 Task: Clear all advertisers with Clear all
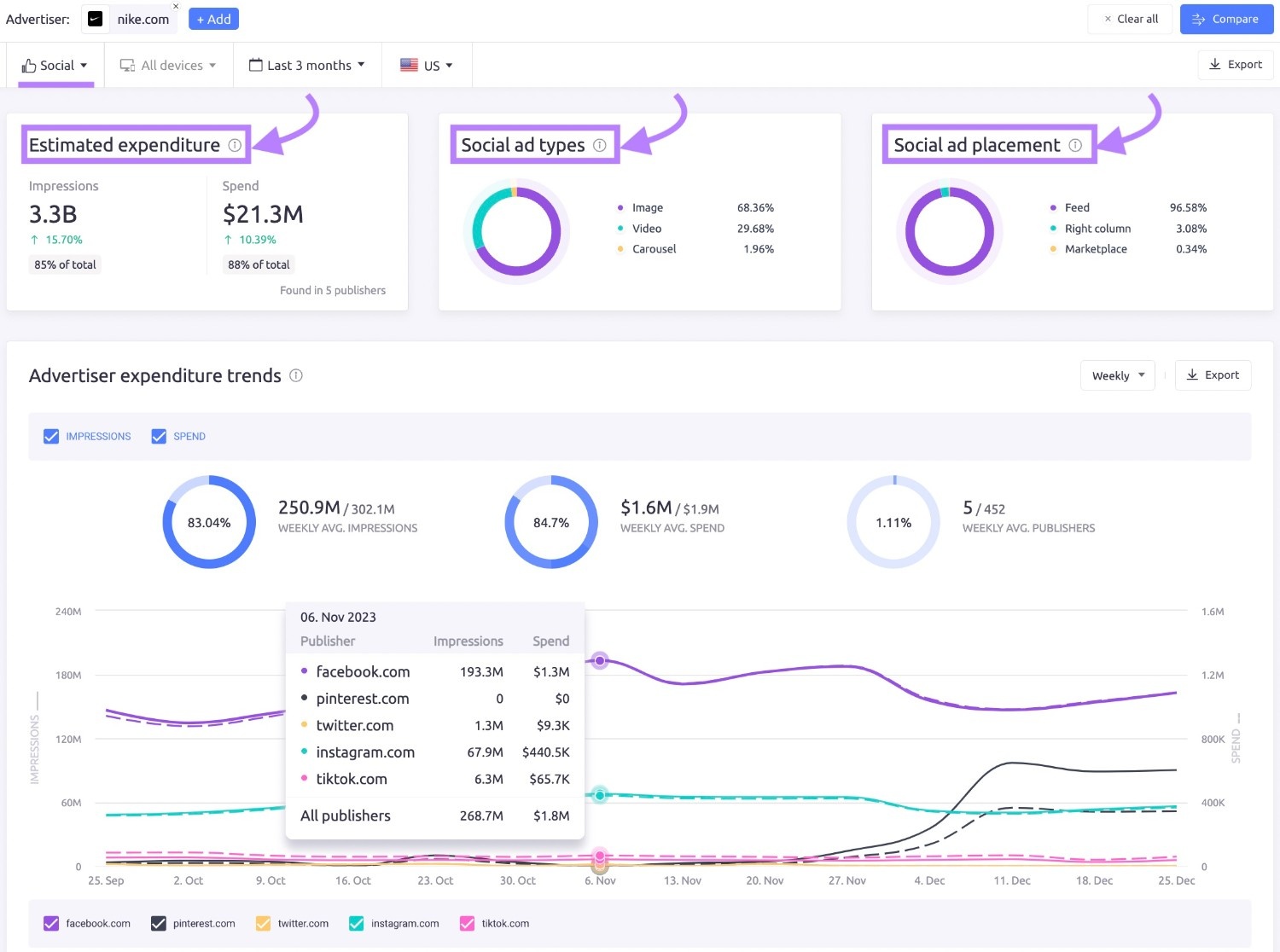pyautogui.click(x=1130, y=18)
